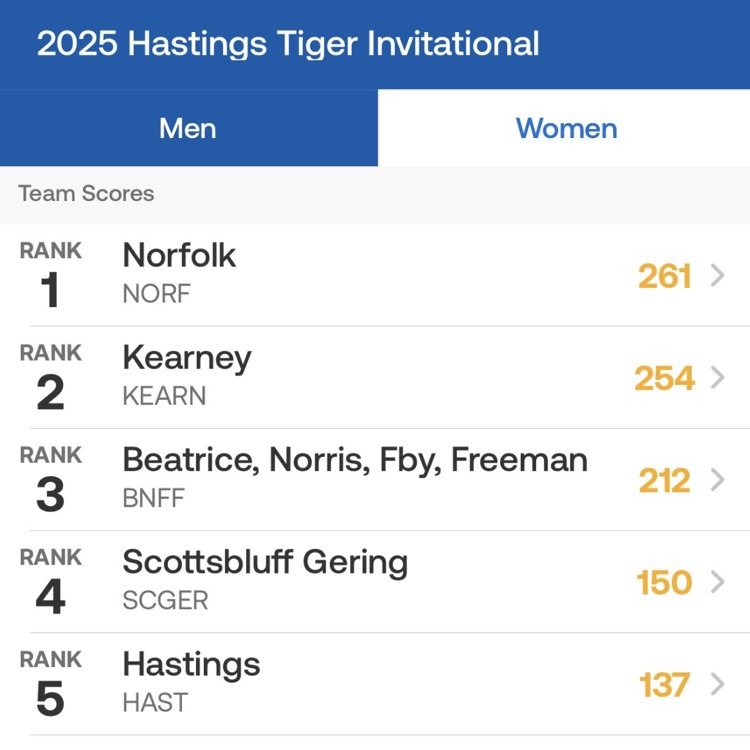Click Norfolk's 261 point score
This screenshot has width=750, height=750.
coord(665,276)
